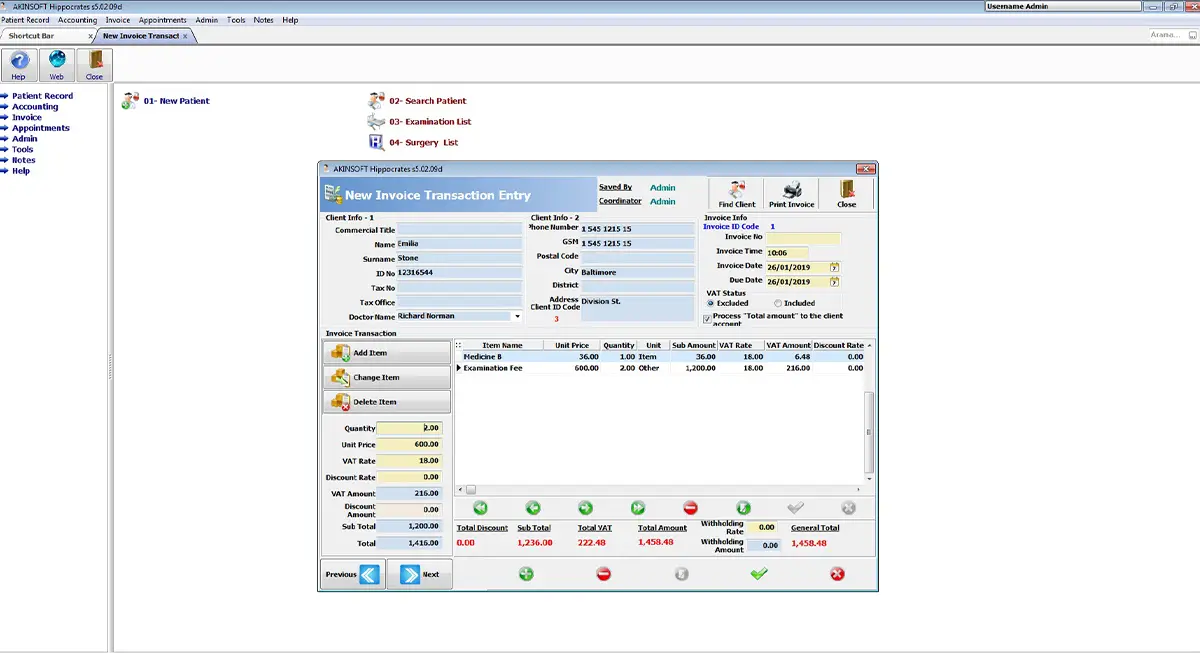Screen dimensions: 1200x653
Task: Open Admin menu in menu bar
Action: pyautogui.click(x=207, y=20)
